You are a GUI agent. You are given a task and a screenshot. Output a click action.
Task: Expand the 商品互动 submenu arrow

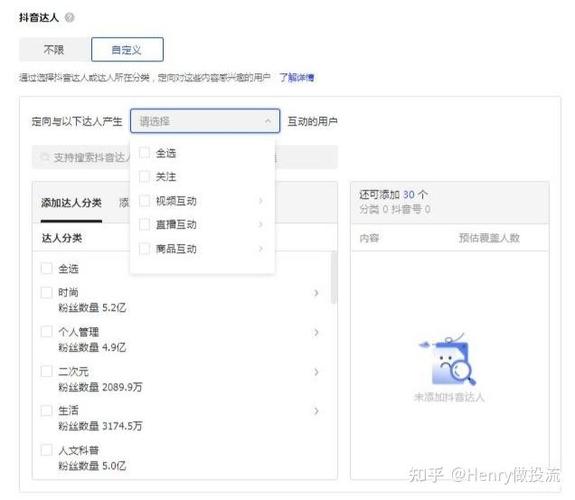pos(260,249)
